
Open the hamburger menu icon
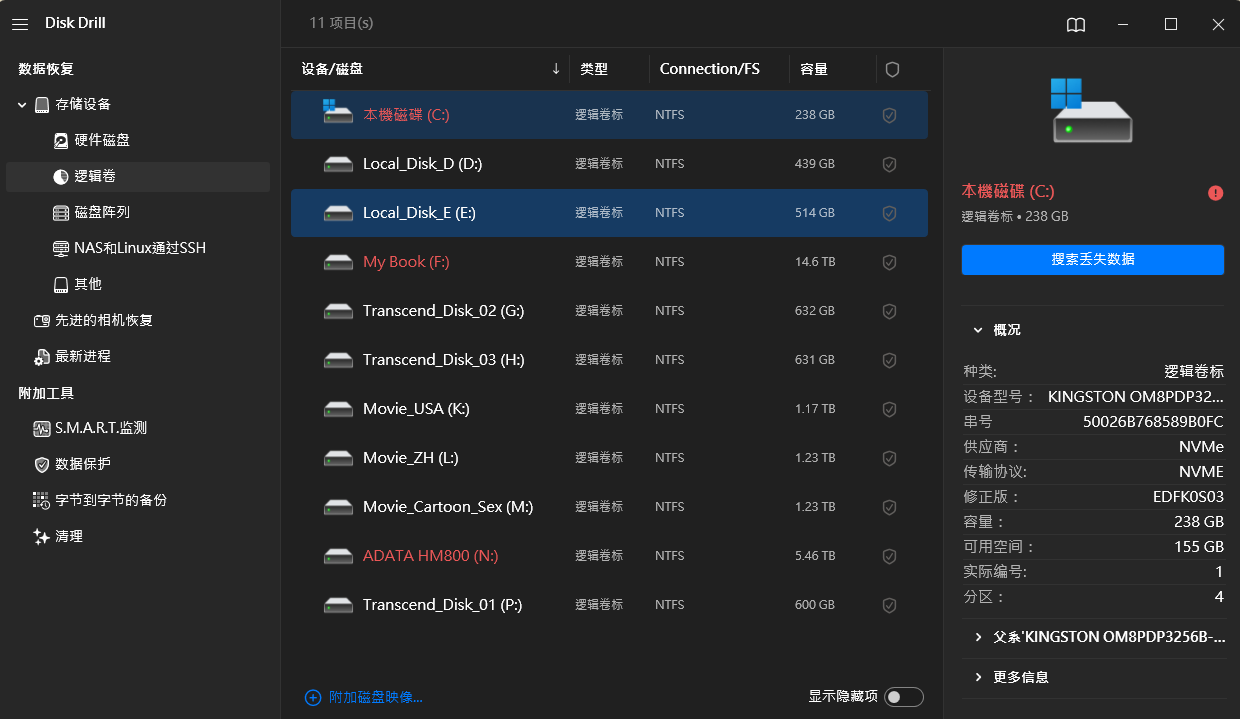pyautogui.click(x=20, y=24)
